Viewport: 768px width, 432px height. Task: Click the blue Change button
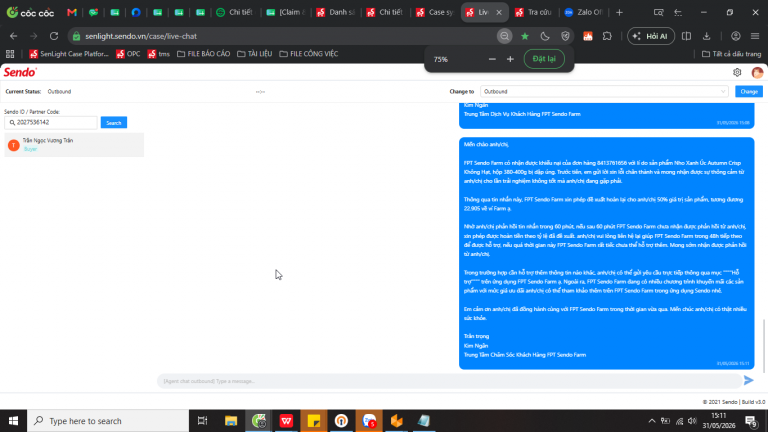(x=749, y=92)
